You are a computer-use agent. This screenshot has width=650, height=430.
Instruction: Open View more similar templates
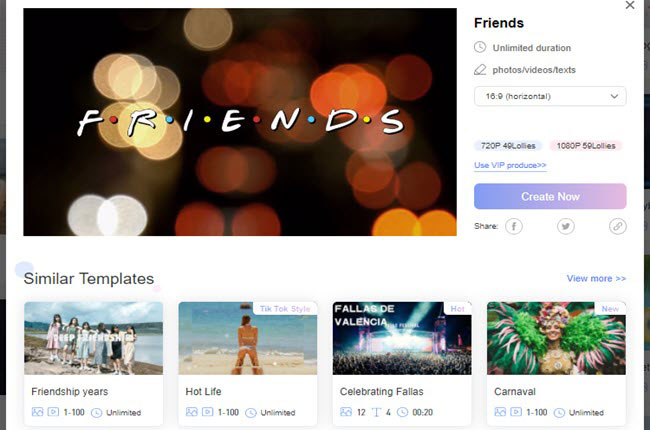tap(596, 278)
